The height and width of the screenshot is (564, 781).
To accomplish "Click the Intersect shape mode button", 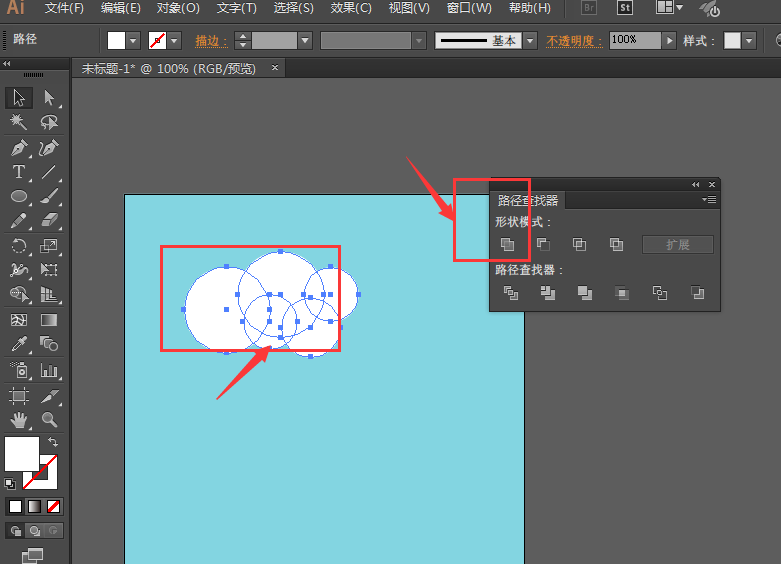I will 579,244.
